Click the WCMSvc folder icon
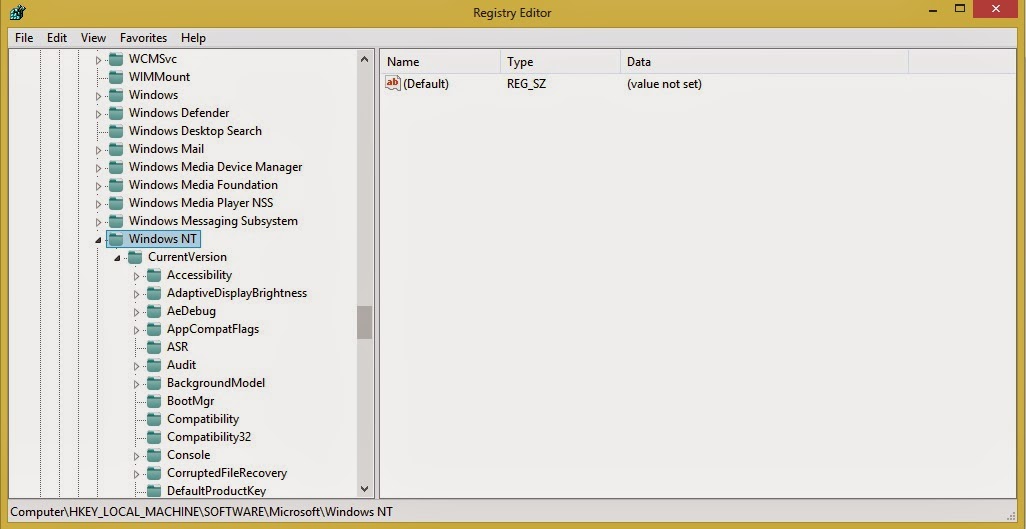Image resolution: width=1026 pixels, height=529 pixels. point(116,59)
